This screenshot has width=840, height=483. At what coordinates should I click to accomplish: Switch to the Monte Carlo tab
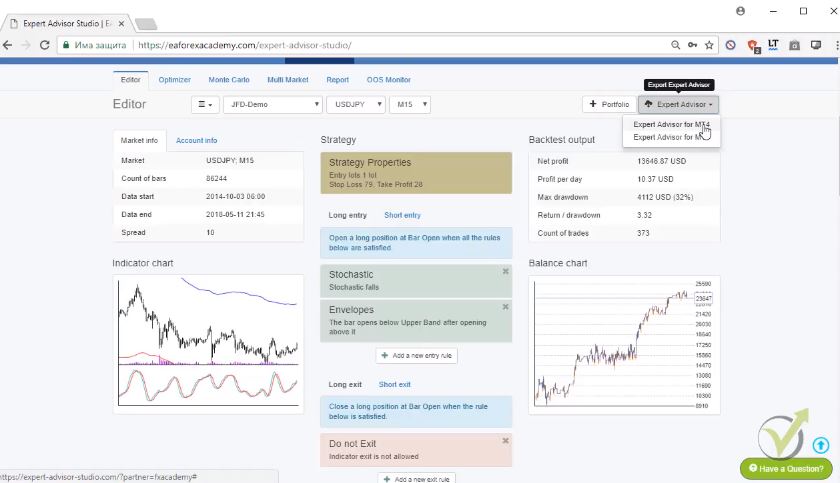[x=229, y=80]
